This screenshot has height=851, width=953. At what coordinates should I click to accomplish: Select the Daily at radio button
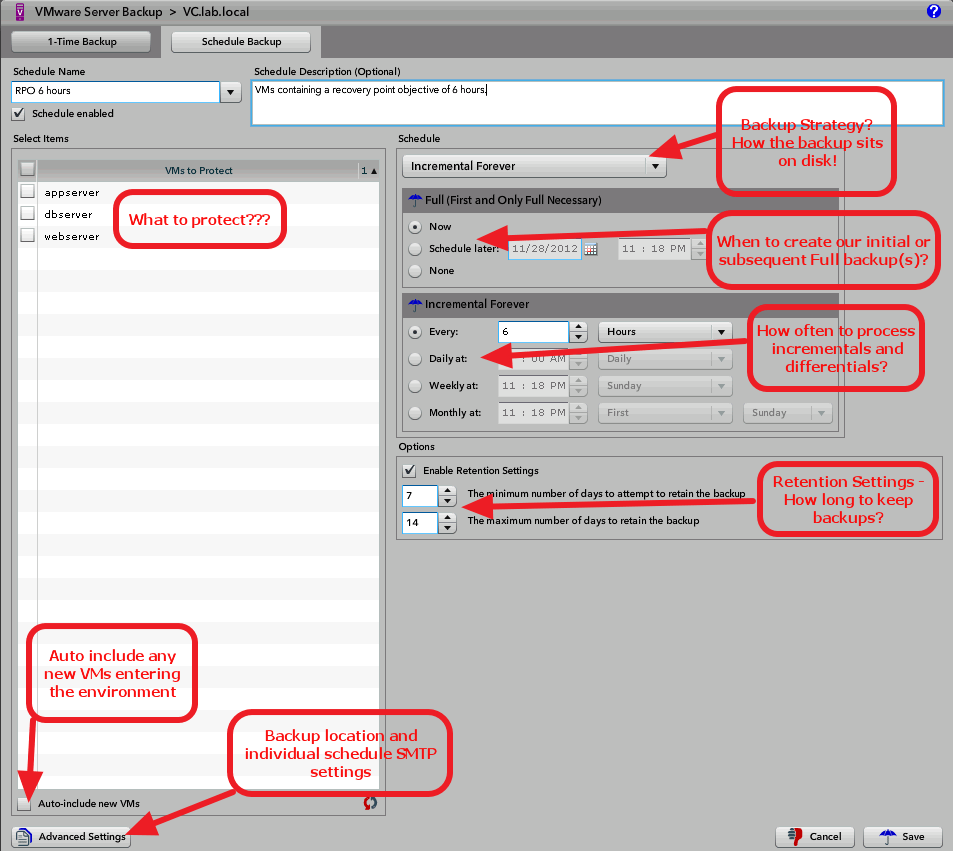point(415,359)
